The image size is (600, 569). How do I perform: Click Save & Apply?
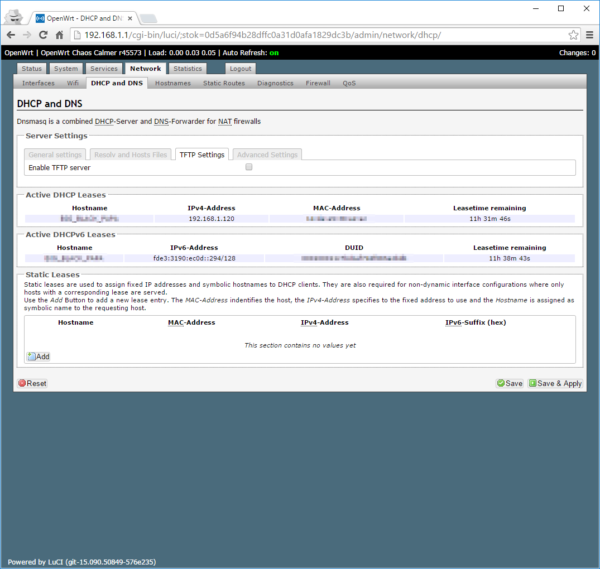point(555,383)
